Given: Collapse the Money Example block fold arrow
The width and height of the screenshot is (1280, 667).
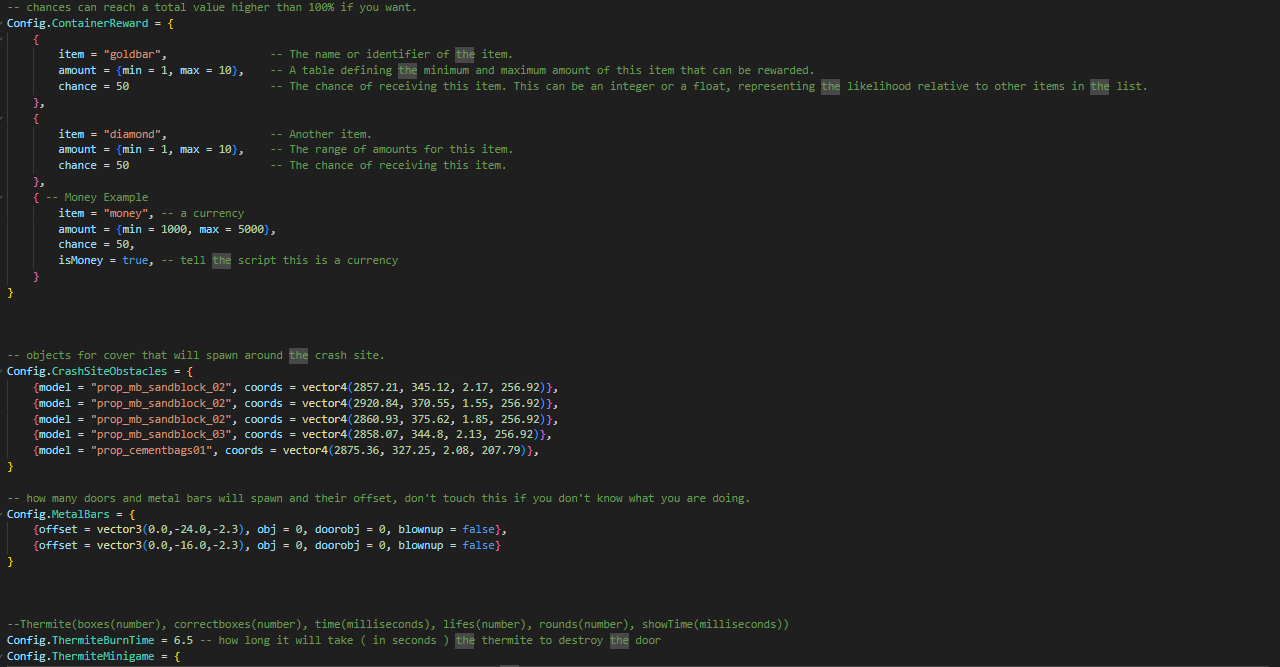Looking at the screenshot, I should [x=3, y=197].
